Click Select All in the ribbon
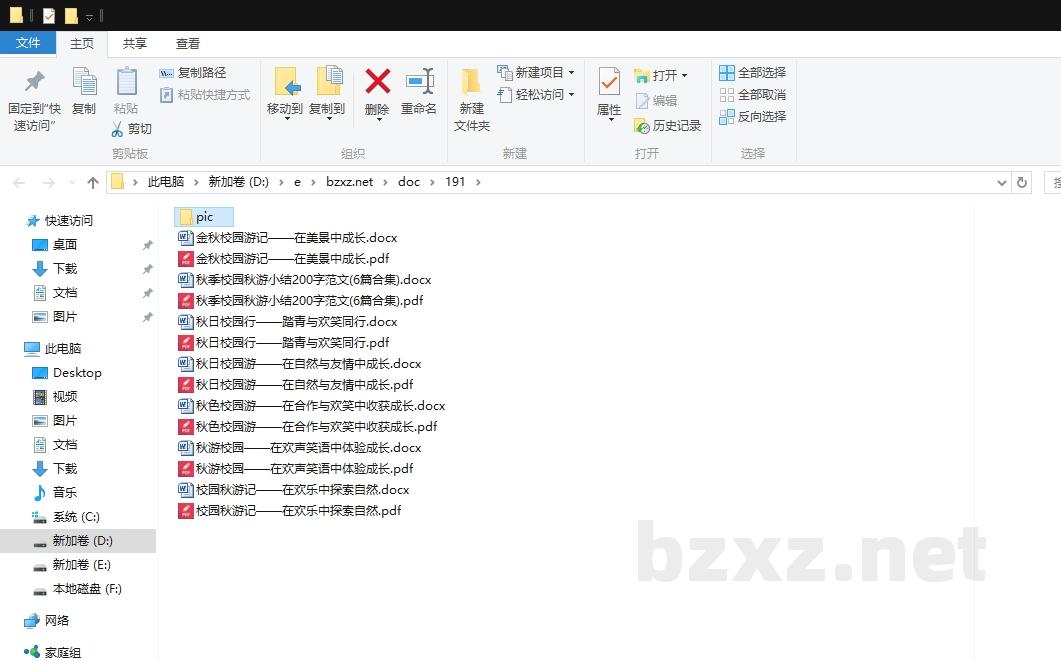The height and width of the screenshot is (661, 1061). (727, 73)
